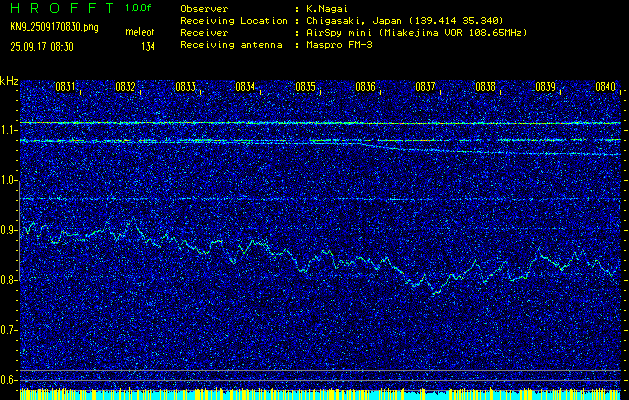The width and height of the screenshot is (629, 400).
Task: Select the AirSpy mini receiver value
Action: point(416,33)
